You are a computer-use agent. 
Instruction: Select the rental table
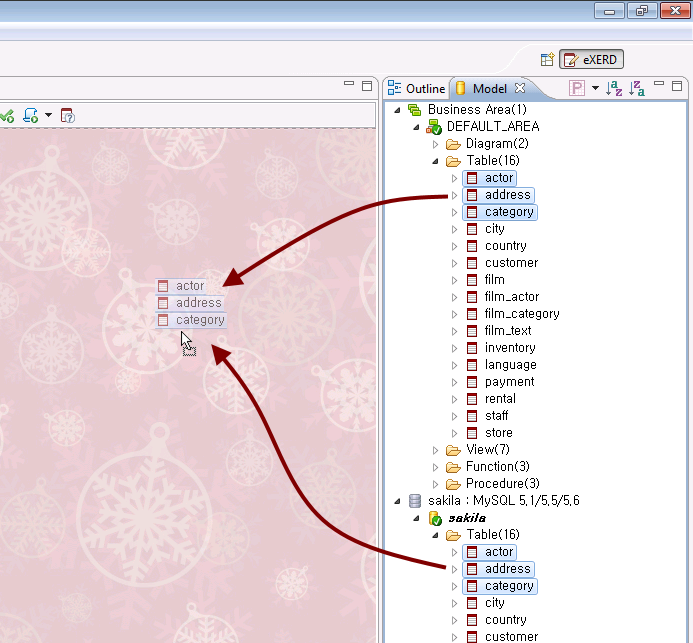coord(491,399)
